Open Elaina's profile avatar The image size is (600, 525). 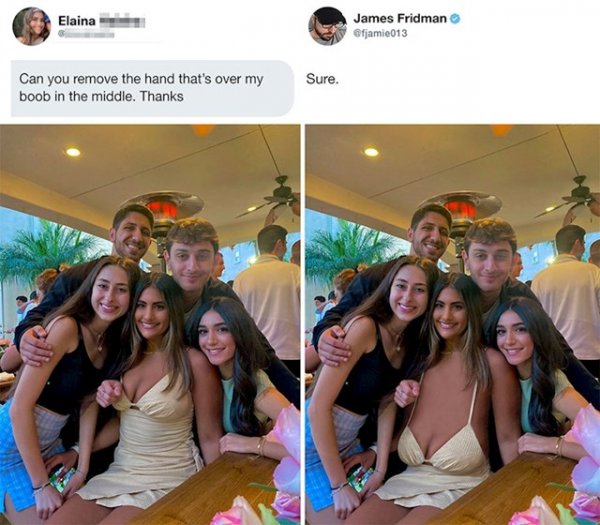[31, 26]
